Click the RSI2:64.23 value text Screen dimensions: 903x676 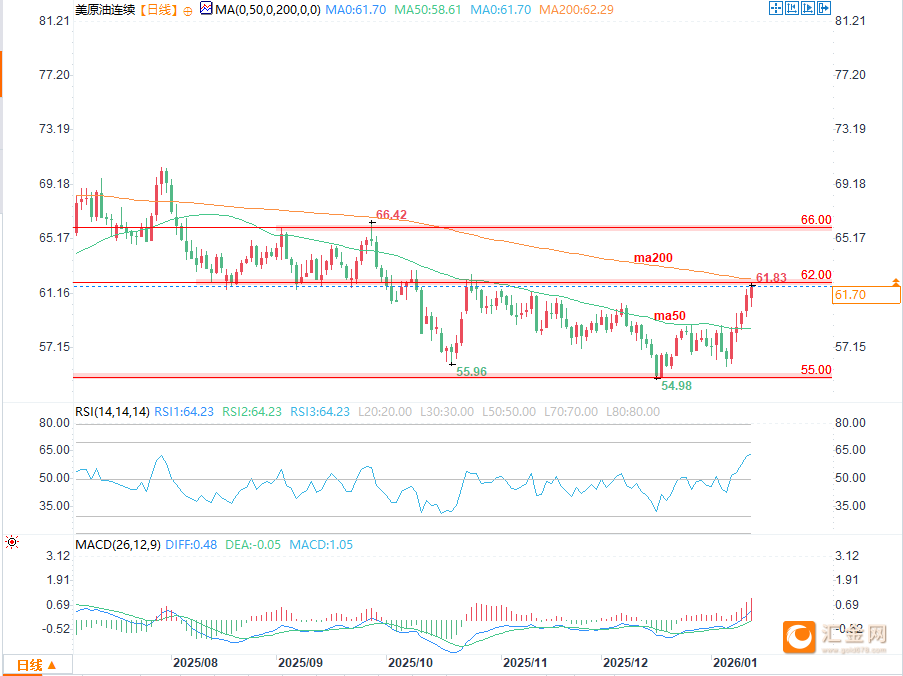(x=252, y=412)
